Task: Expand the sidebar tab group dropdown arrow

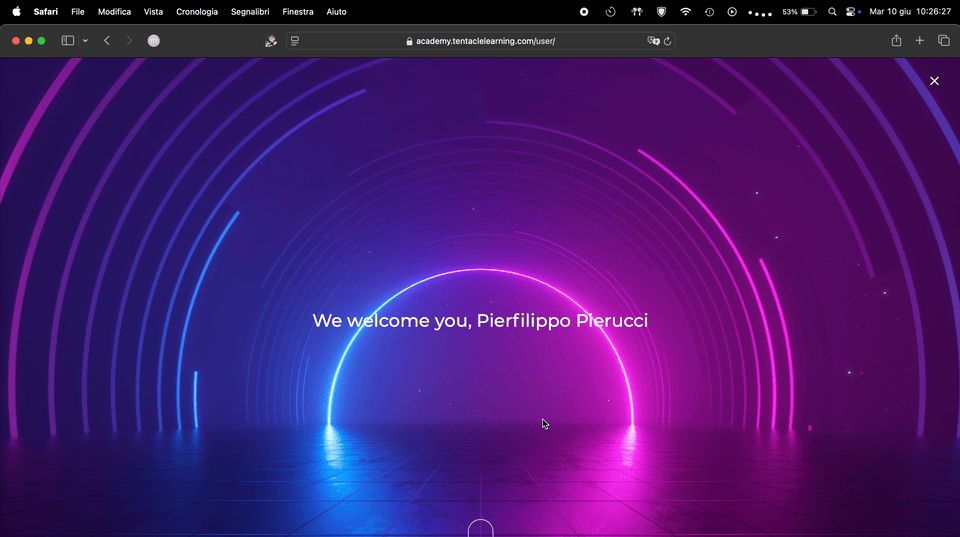Action: 85,41
